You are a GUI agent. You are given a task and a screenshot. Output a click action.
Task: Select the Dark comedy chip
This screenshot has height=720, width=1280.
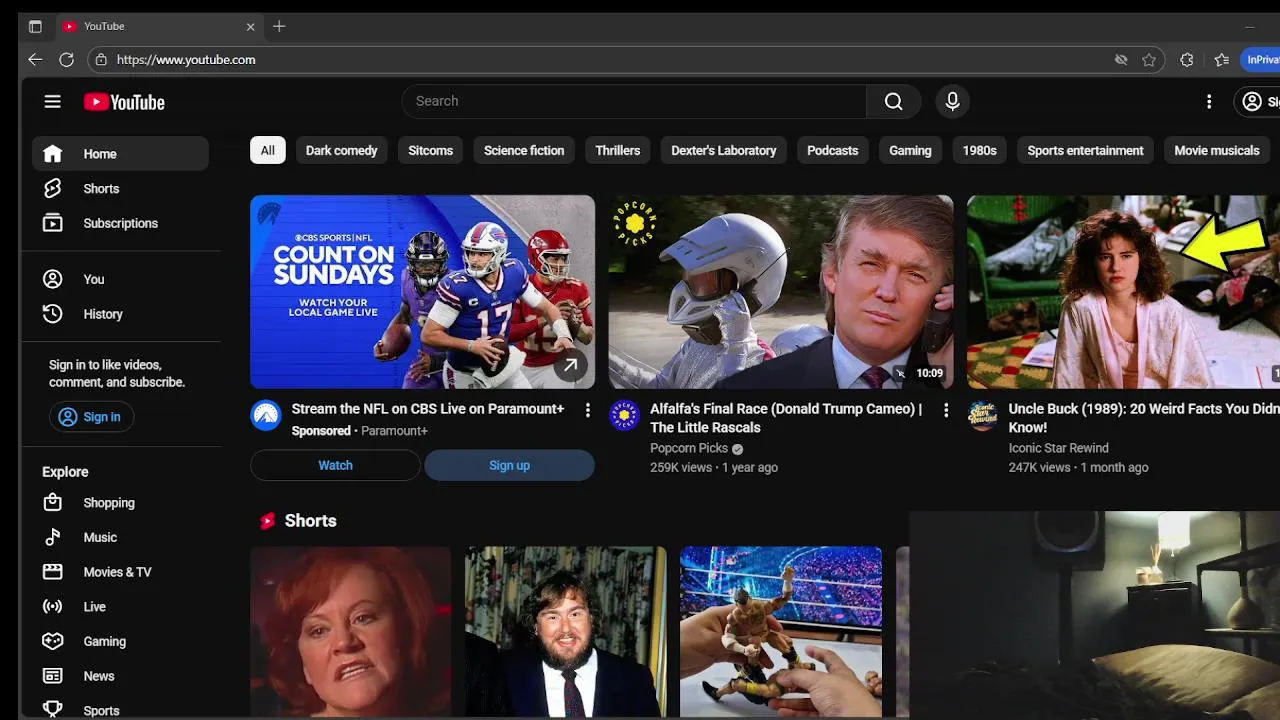341,151
